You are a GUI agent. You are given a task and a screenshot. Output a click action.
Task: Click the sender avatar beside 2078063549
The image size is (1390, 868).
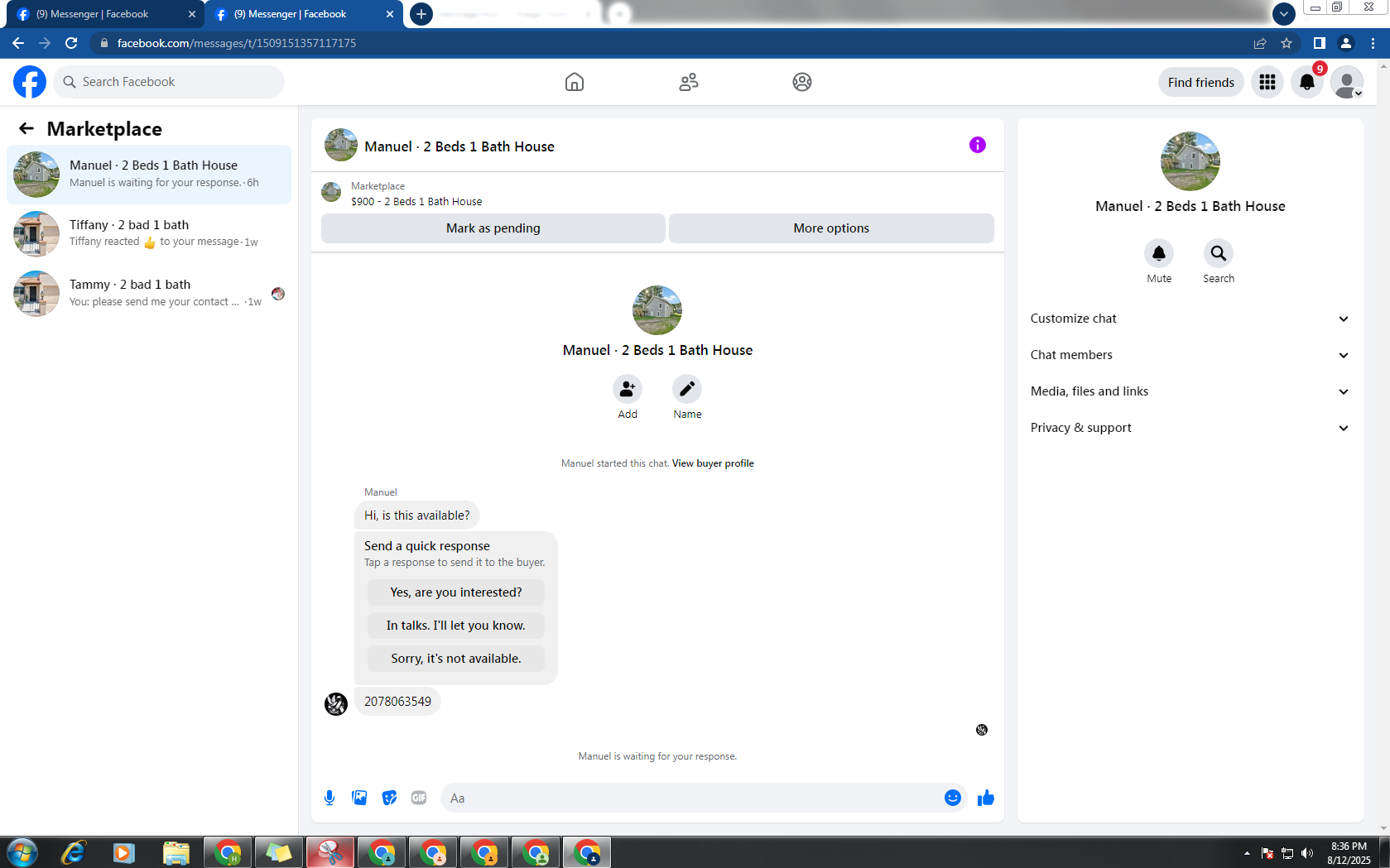tap(336, 704)
